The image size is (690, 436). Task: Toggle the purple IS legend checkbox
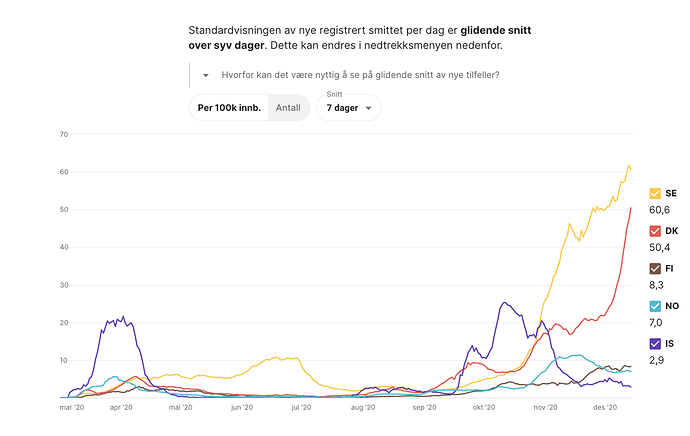coord(655,343)
